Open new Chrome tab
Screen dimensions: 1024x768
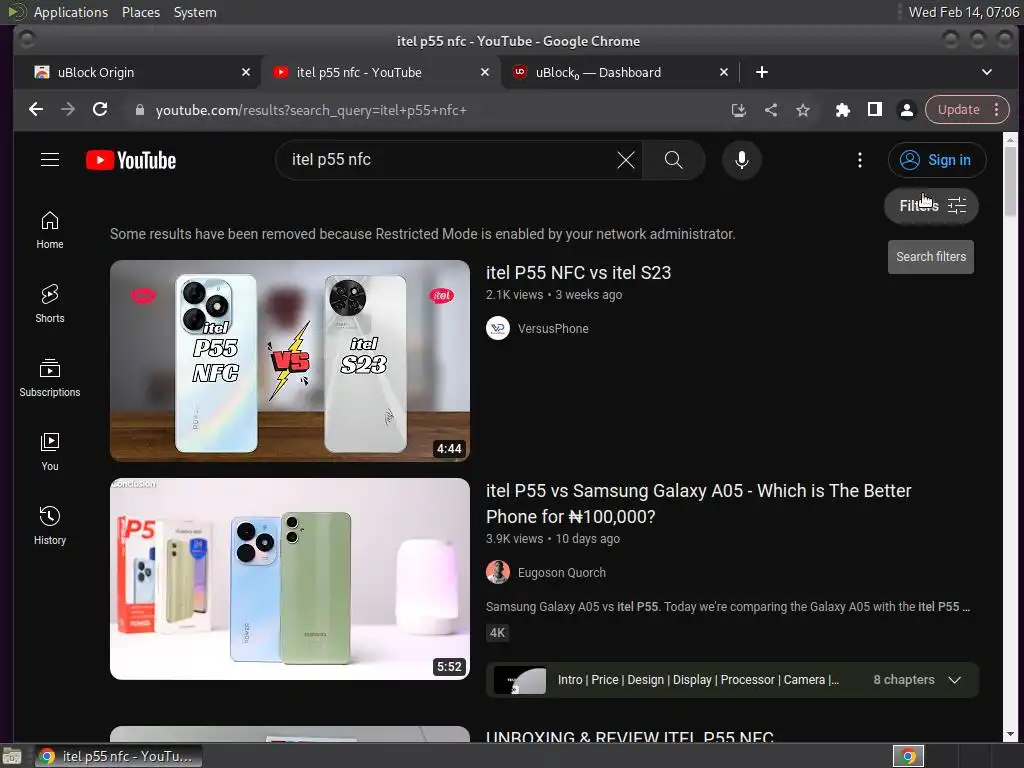[761, 72]
